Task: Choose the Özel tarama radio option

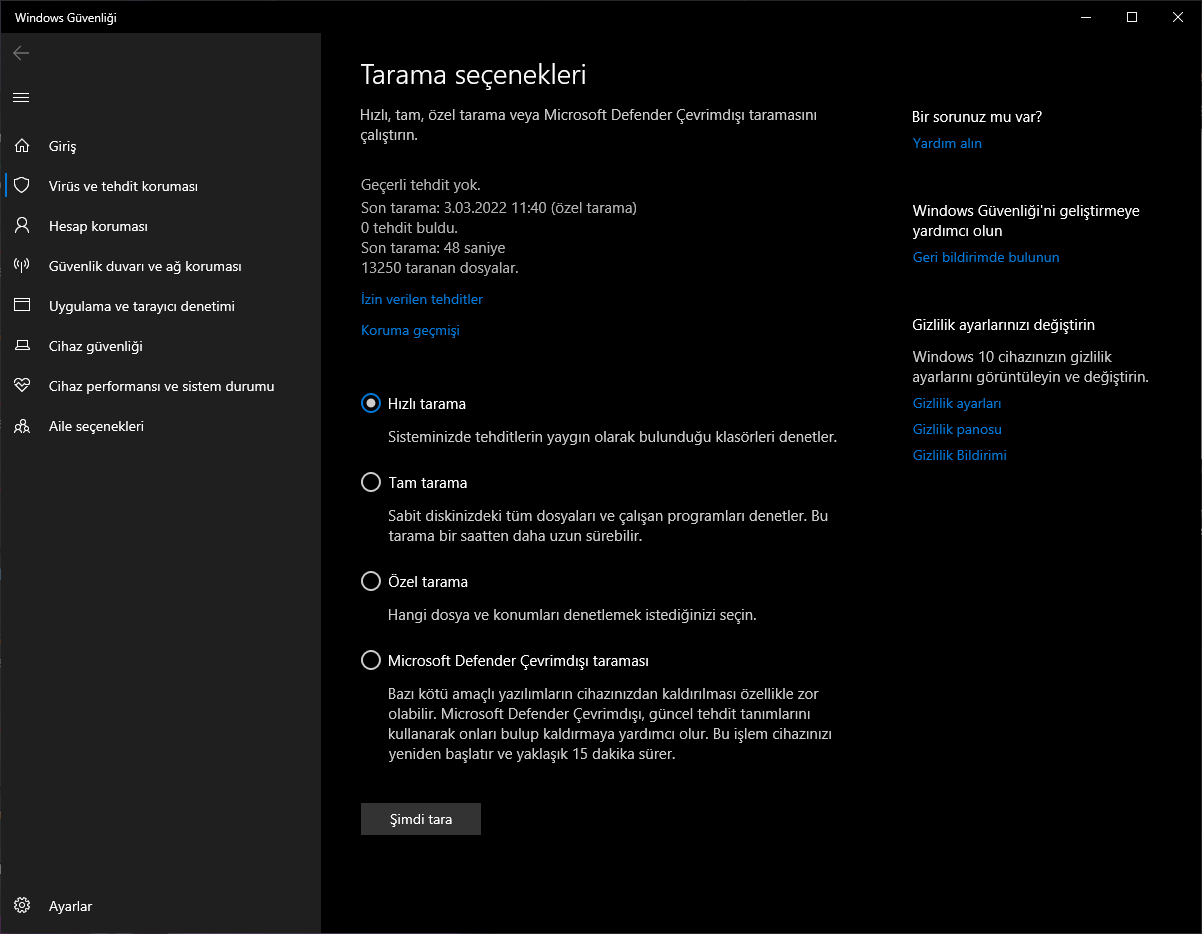Action: point(371,582)
